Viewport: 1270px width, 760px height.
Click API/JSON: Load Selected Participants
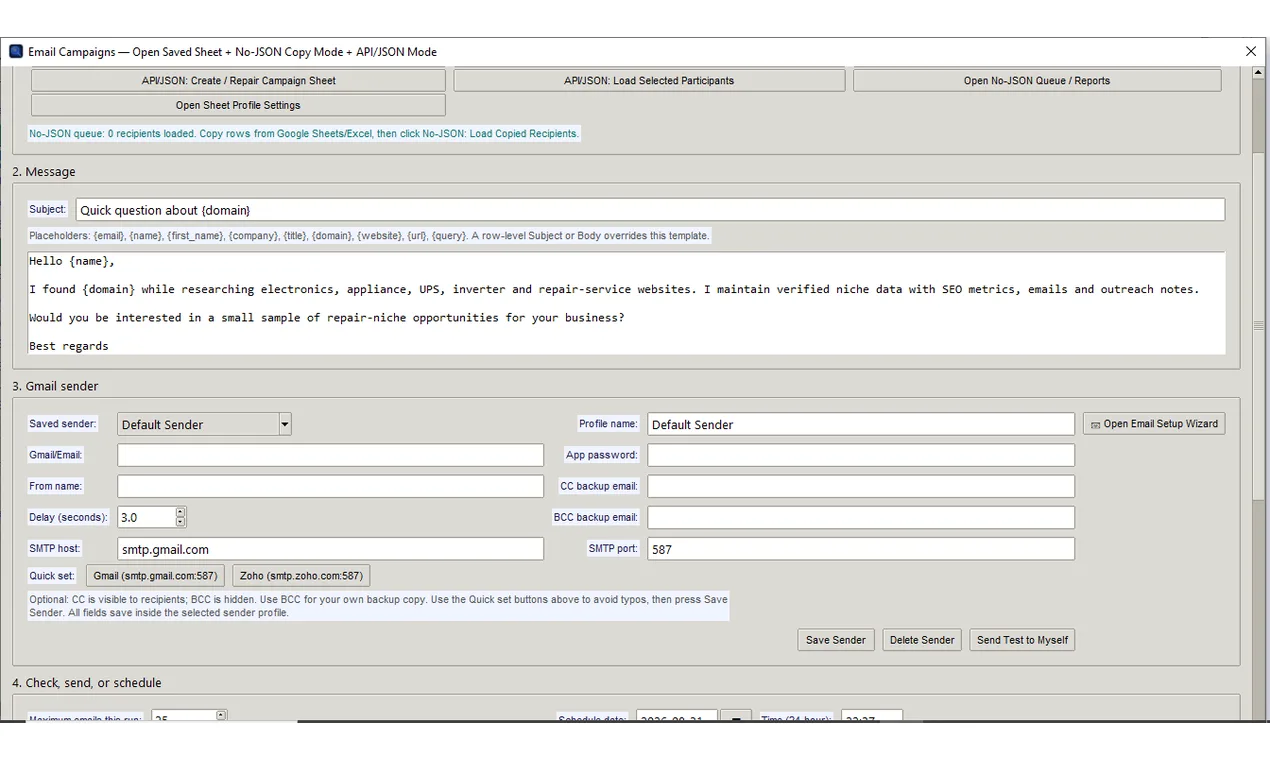pyautogui.click(x=649, y=80)
